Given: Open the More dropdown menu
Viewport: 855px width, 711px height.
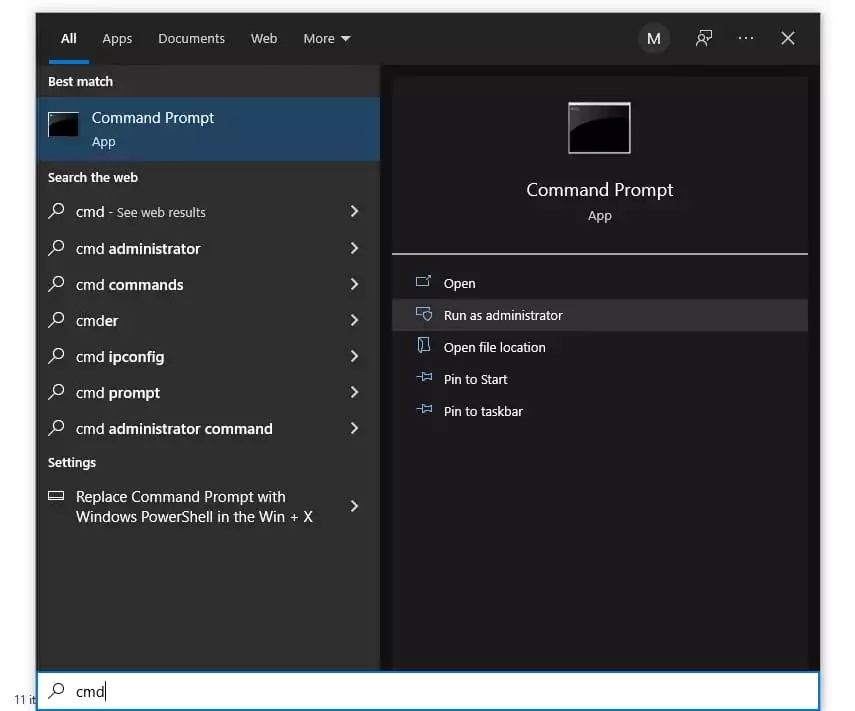Looking at the screenshot, I should pyautogui.click(x=327, y=39).
